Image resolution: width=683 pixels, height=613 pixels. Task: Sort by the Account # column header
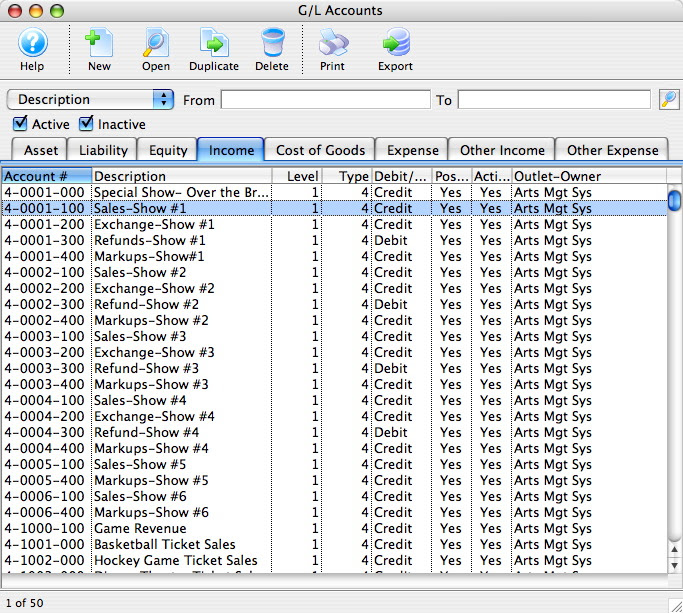[x=47, y=176]
